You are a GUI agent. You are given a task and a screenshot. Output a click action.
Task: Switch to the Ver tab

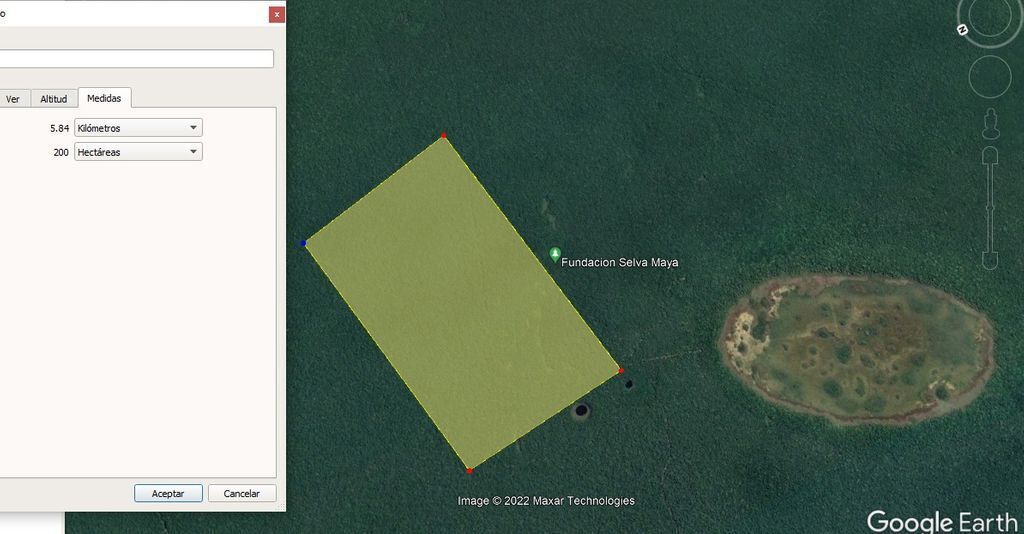point(13,99)
